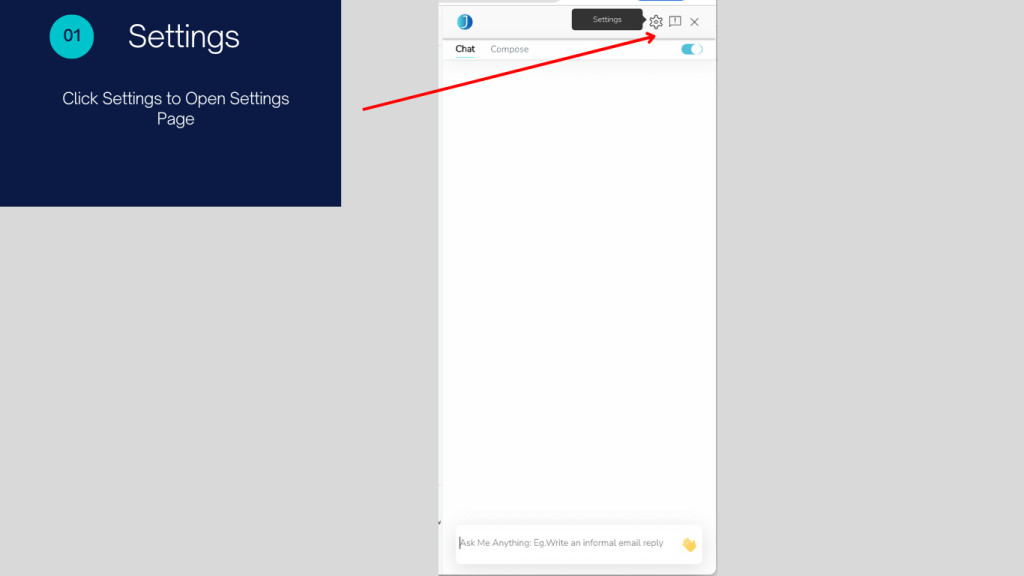1024x576 pixels.
Task: Select the white Settings heading text
Action: pyautogui.click(x=184, y=37)
